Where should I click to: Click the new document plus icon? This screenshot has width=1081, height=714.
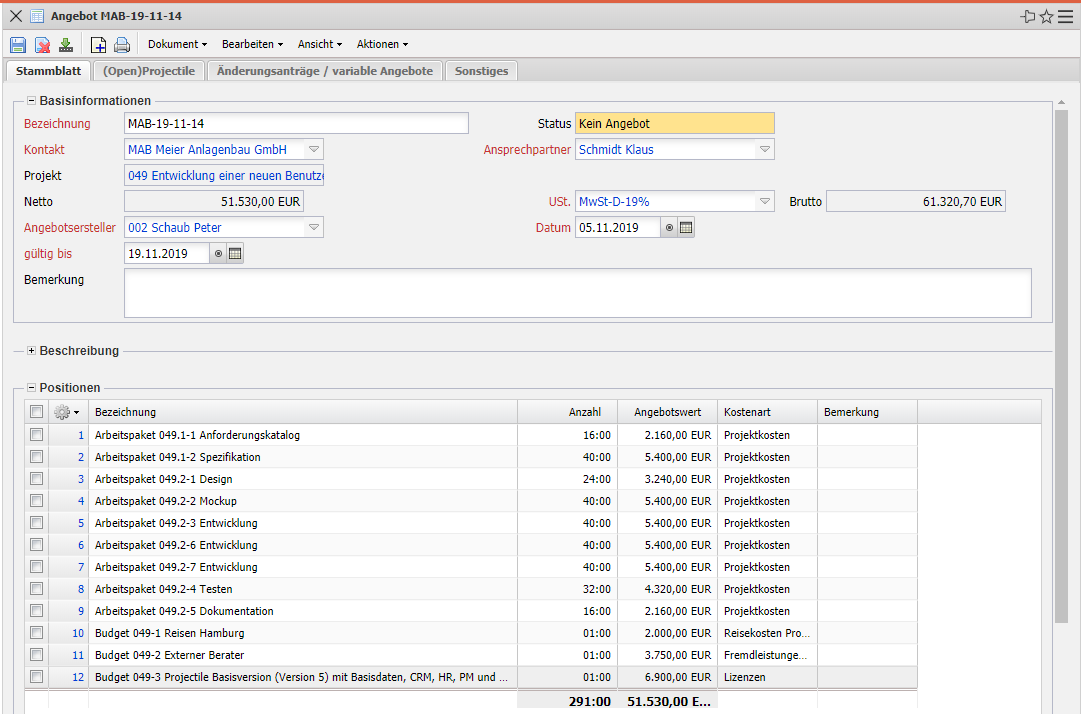98,44
